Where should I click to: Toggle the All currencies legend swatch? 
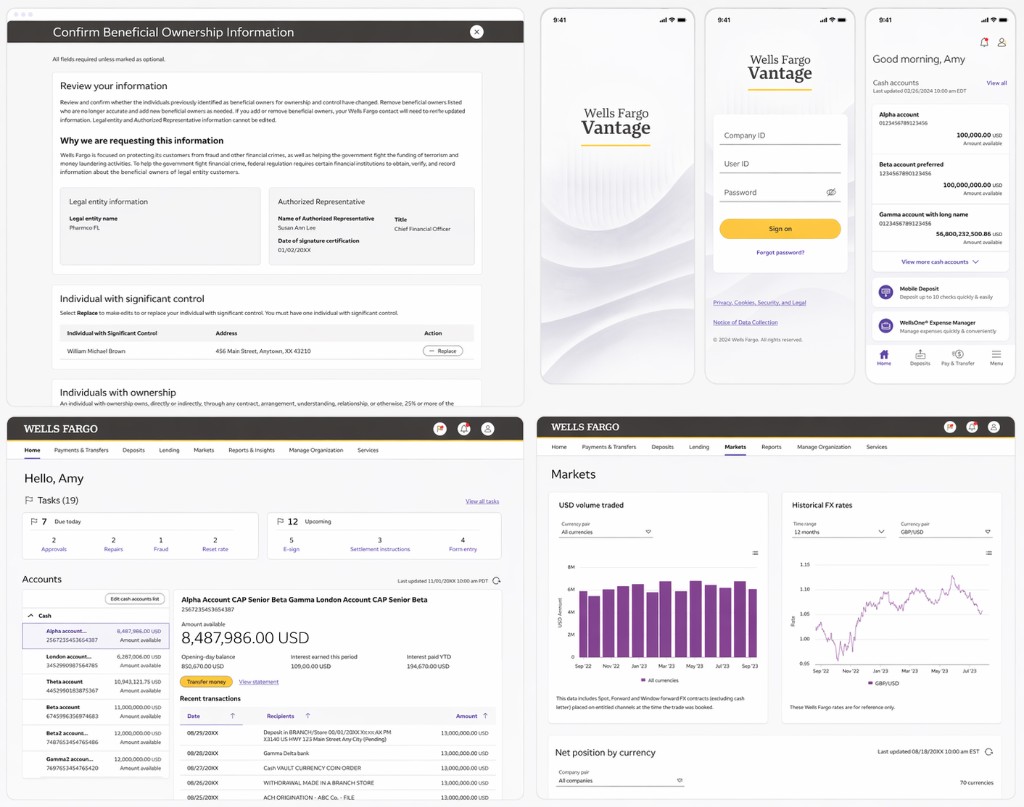click(x=643, y=680)
